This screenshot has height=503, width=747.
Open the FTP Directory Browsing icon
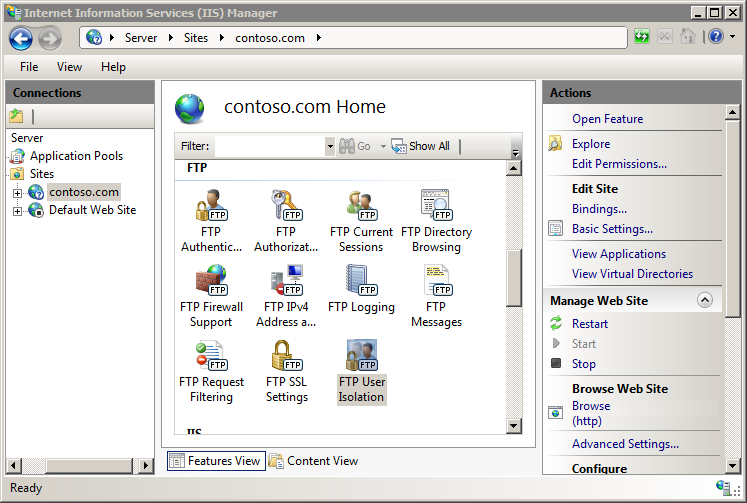click(436, 205)
